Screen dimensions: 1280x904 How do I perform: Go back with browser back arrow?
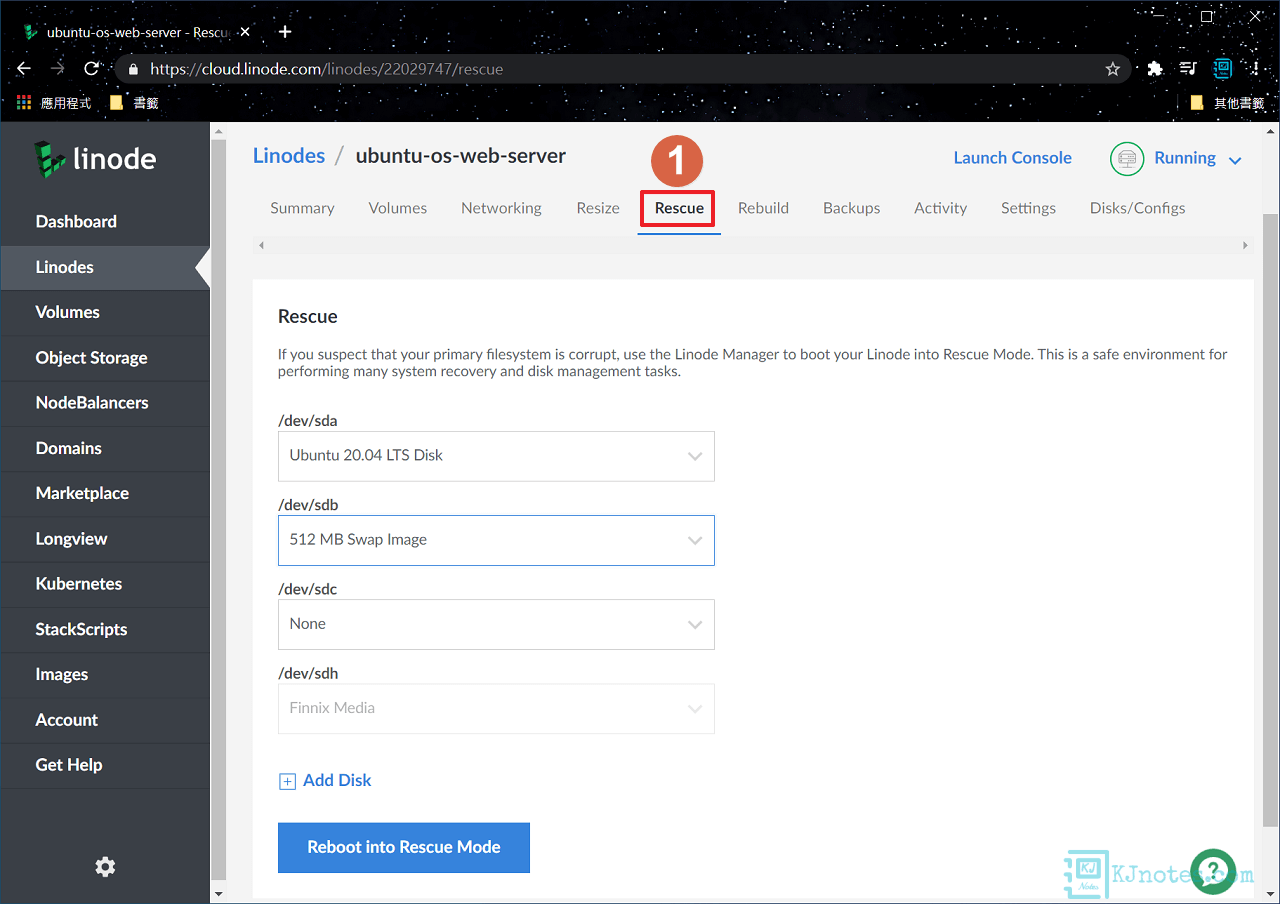click(24, 69)
